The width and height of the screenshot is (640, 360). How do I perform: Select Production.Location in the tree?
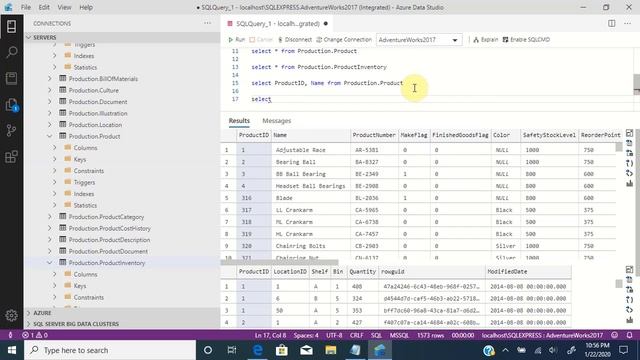pos(95,125)
